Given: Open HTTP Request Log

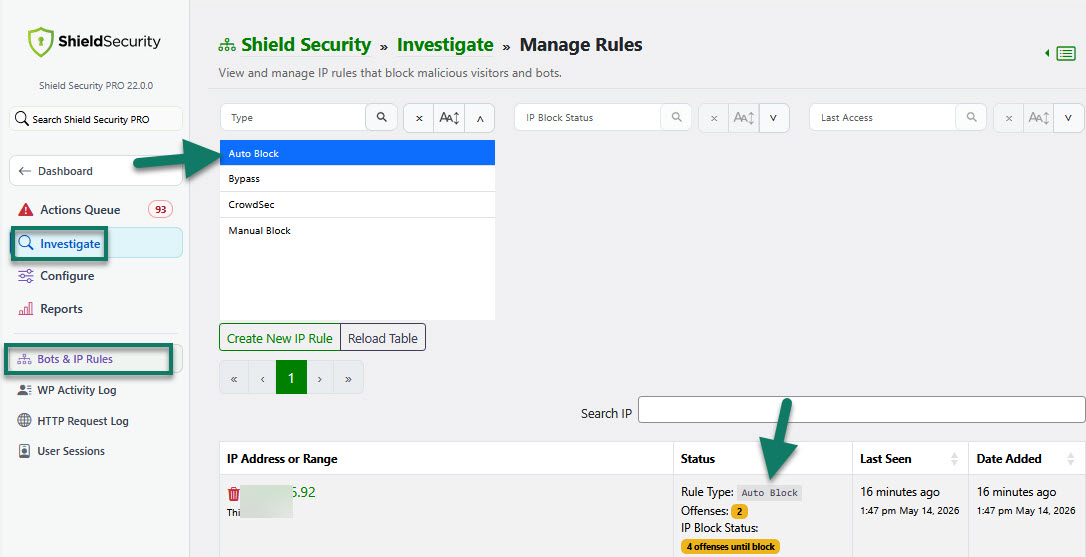Looking at the screenshot, I should click(x=82, y=421).
